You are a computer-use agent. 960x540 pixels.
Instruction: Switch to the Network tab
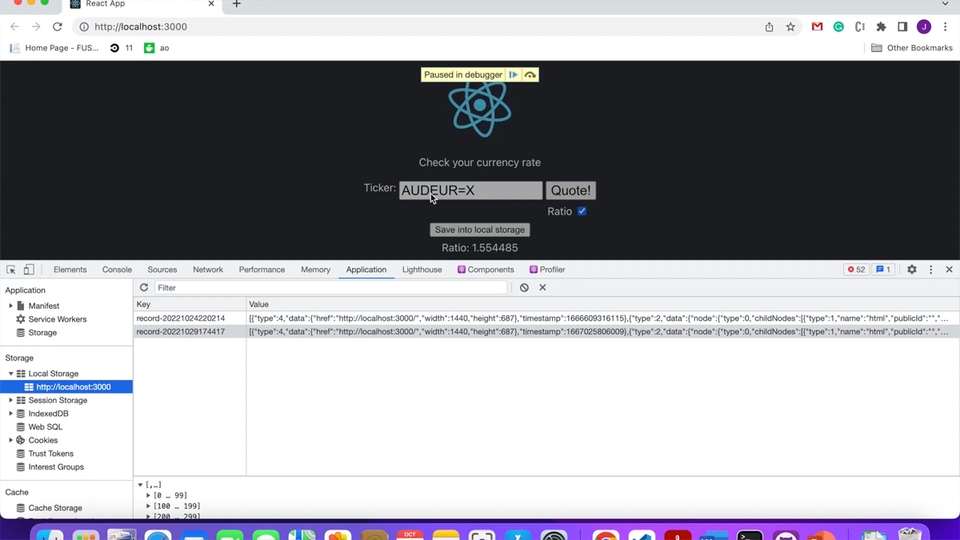tap(208, 269)
